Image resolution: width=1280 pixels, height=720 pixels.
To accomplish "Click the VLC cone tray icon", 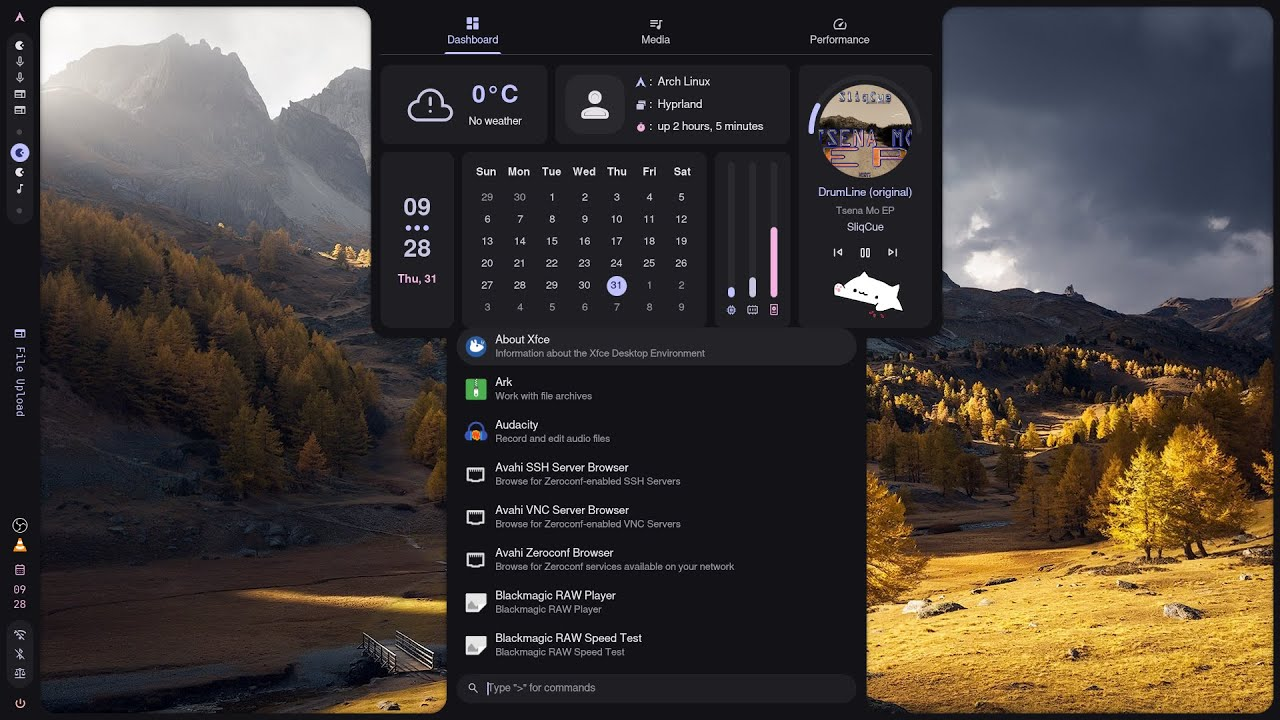I will coord(19,545).
